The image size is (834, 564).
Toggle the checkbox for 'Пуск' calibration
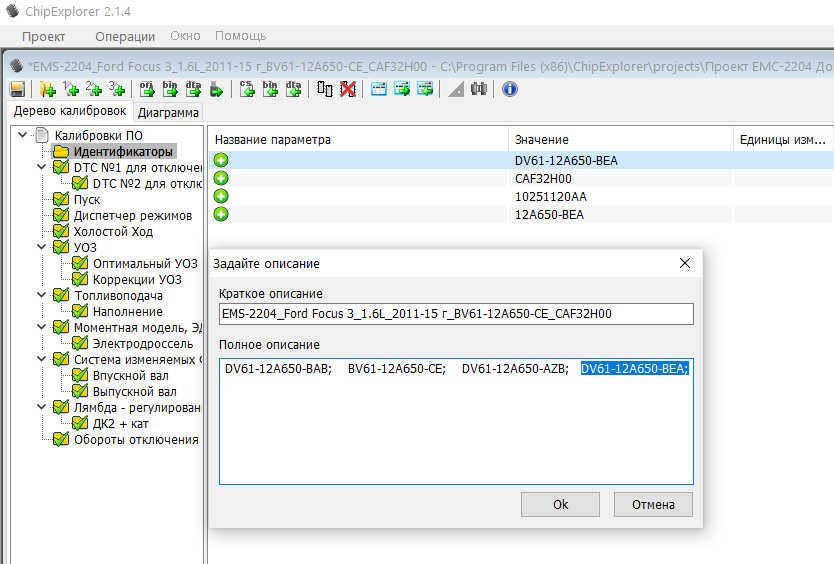[61, 200]
